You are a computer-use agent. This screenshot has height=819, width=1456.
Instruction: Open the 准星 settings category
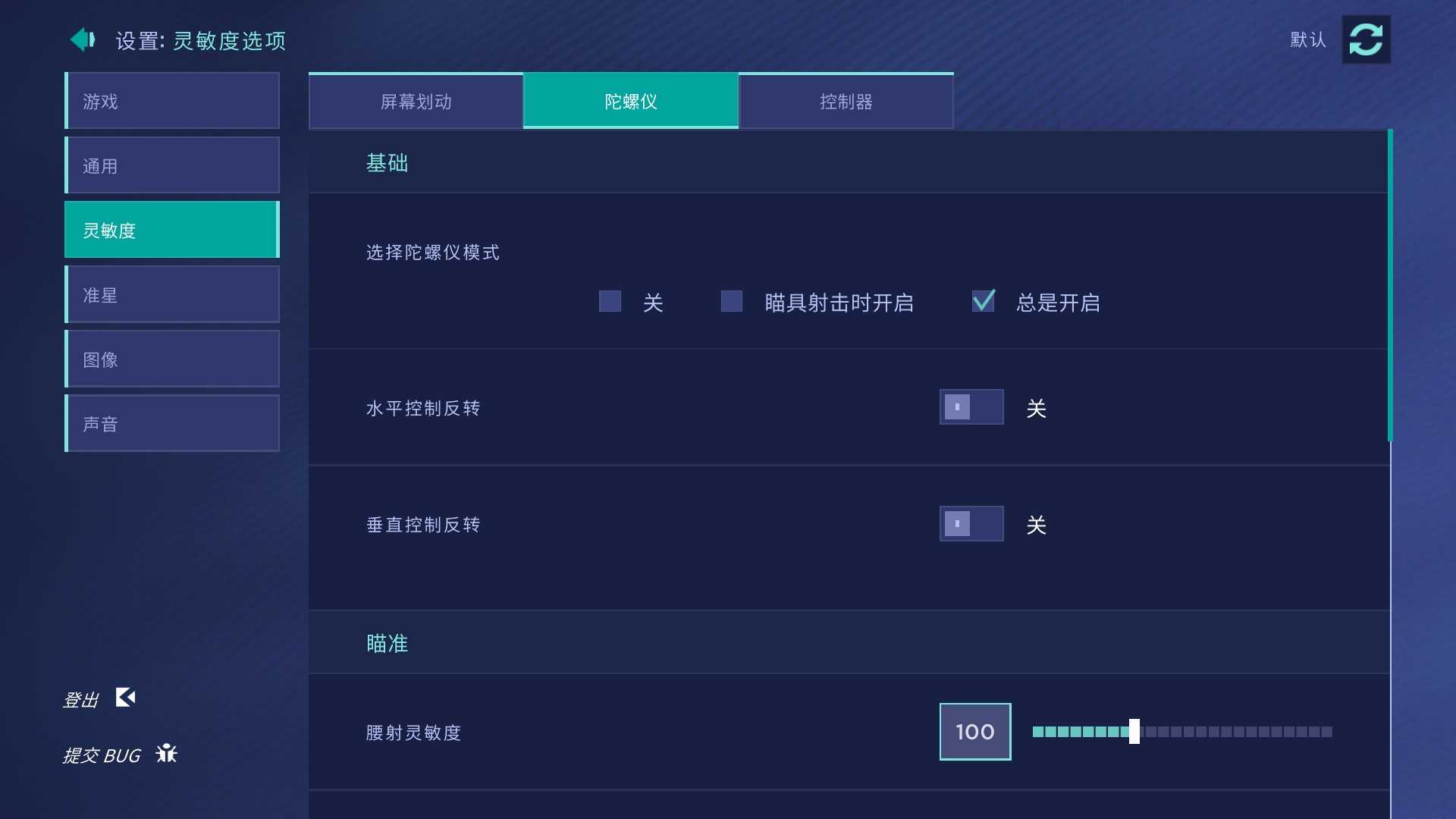(172, 294)
